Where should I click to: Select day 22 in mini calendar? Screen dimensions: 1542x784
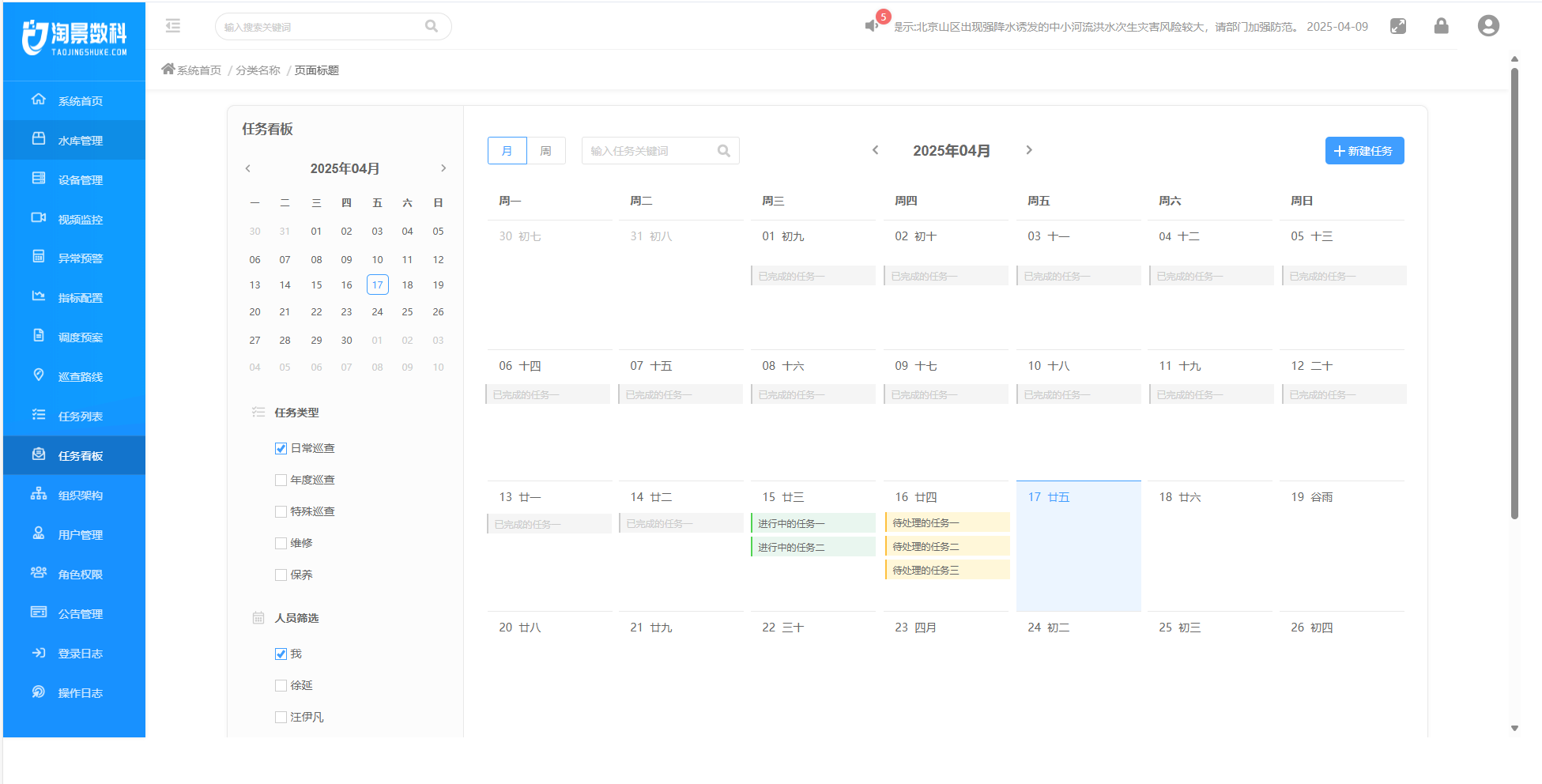coord(316,311)
